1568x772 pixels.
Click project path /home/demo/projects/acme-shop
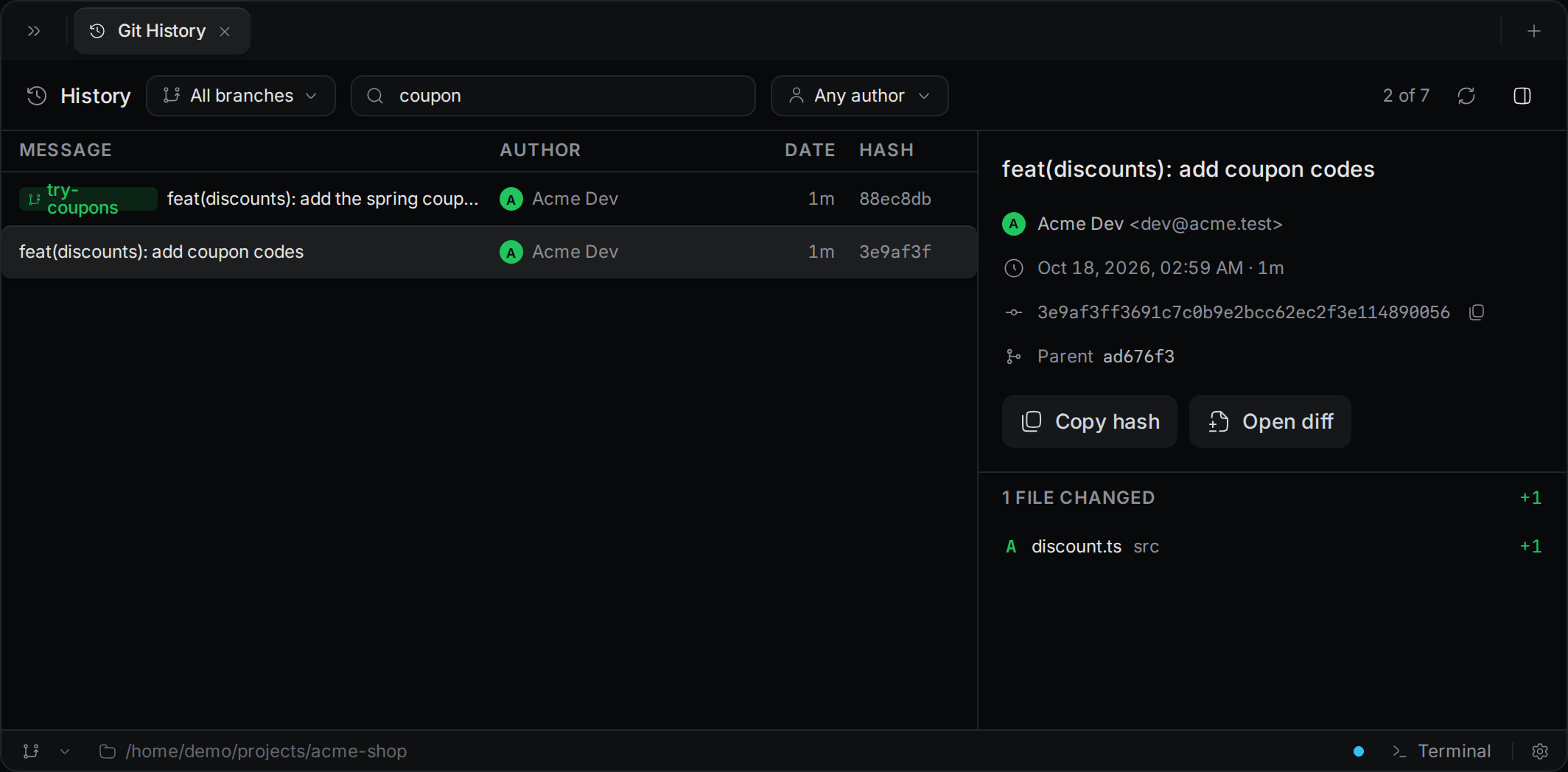253,751
